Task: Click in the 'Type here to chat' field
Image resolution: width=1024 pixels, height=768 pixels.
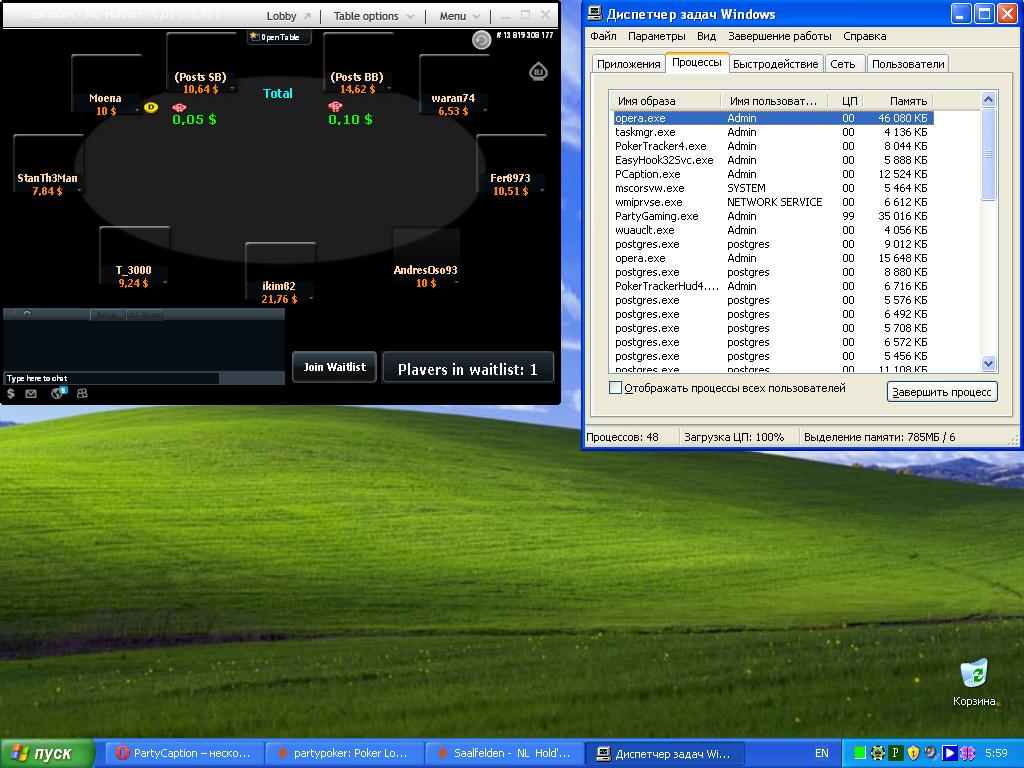Action: coord(112,378)
